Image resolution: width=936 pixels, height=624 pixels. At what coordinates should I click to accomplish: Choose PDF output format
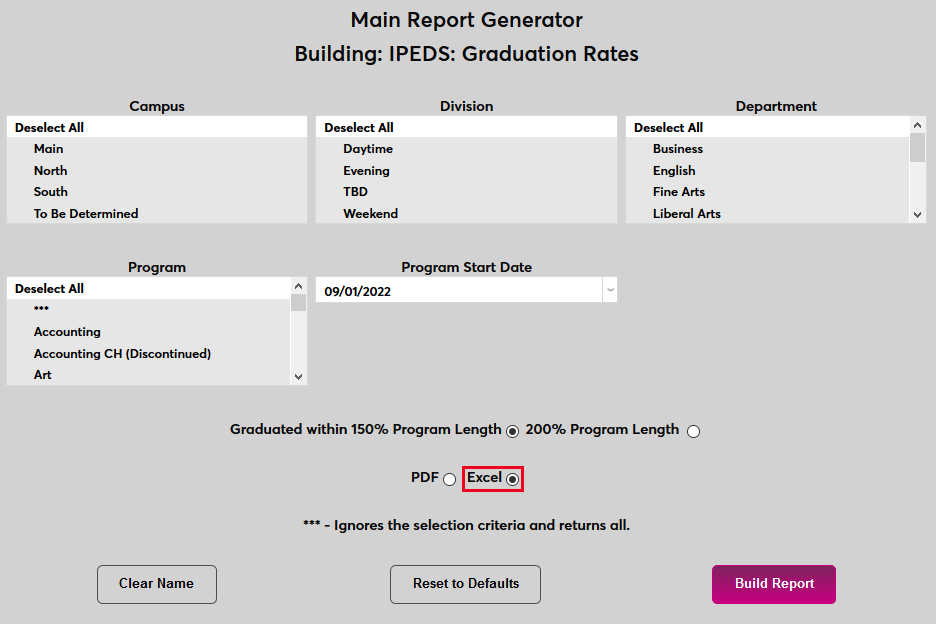point(449,480)
